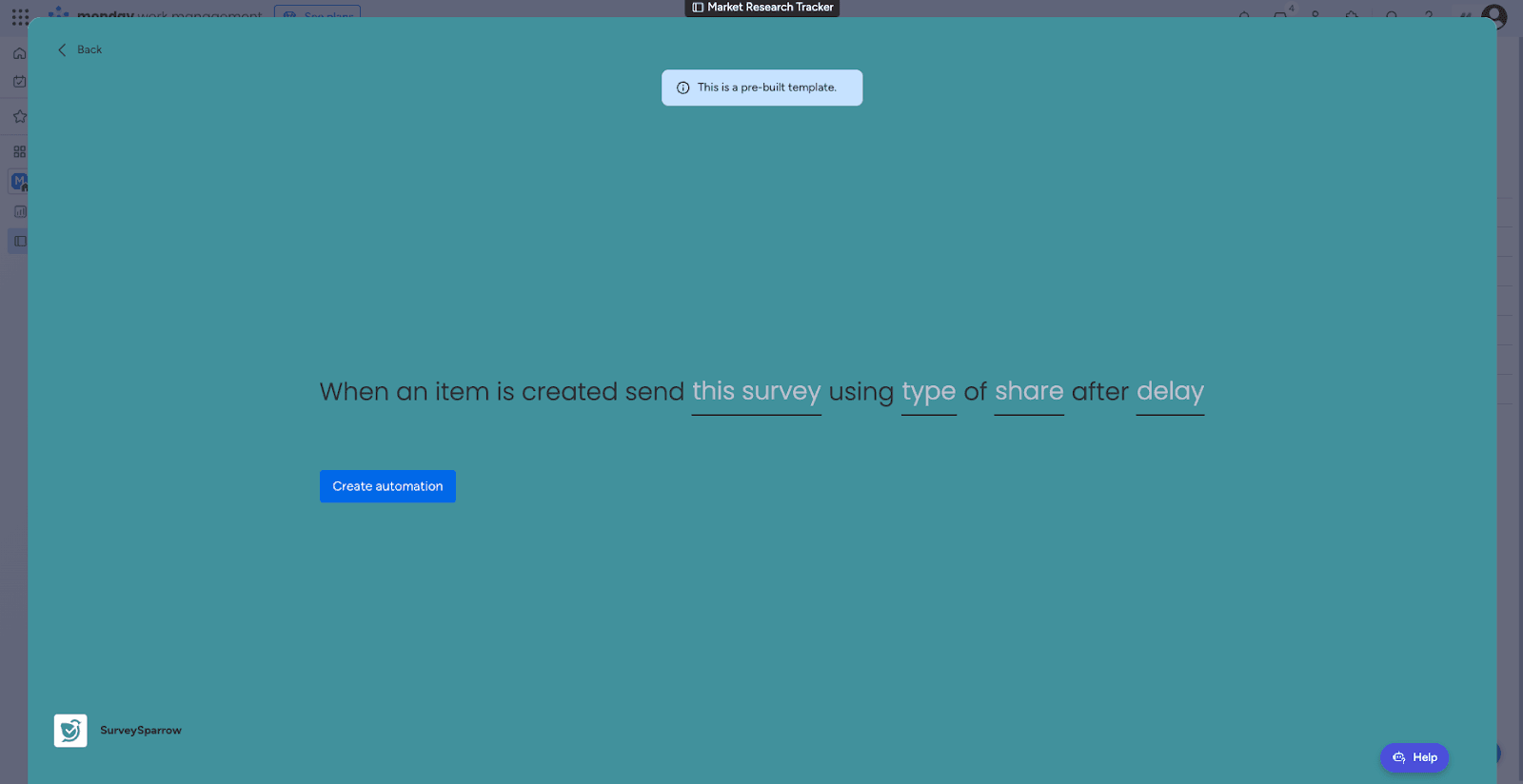The height and width of the screenshot is (784, 1523).
Task: Click the Market Research Tracker title label
Action: (x=769, y=8)
